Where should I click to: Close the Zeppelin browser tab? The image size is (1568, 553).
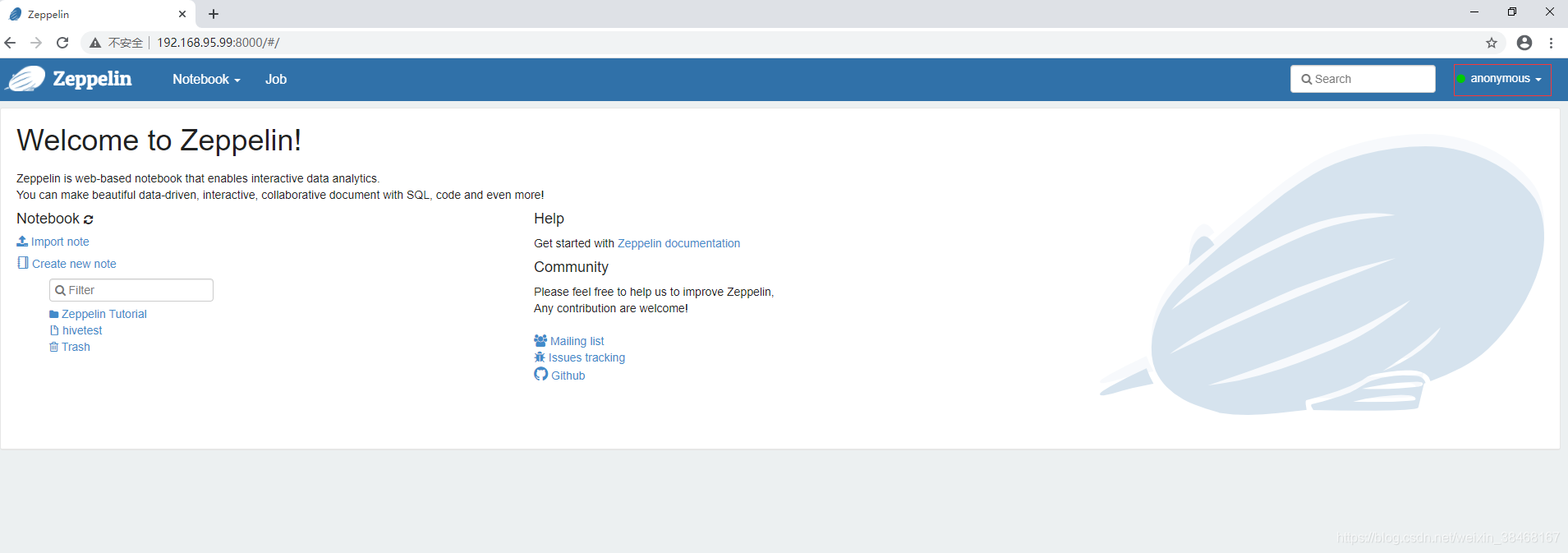point(182,14)
